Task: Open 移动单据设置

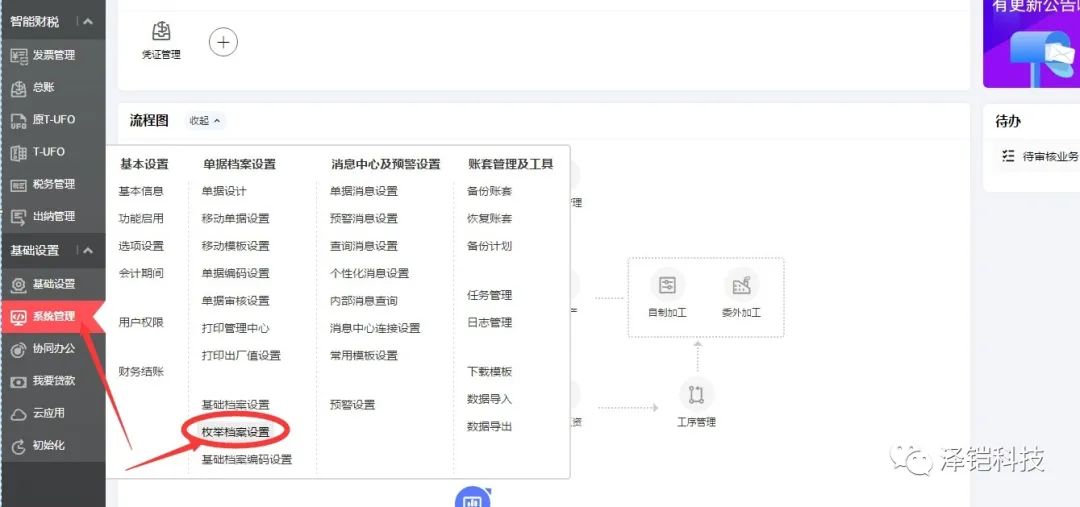Action: [236, 218]
